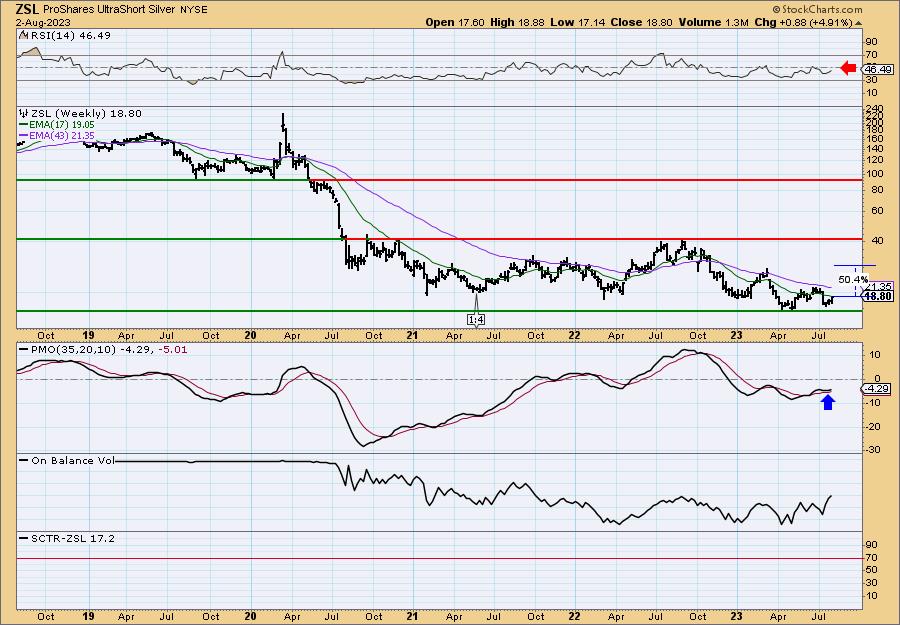Click the 100 price axis label

click(x=874, y=173)
